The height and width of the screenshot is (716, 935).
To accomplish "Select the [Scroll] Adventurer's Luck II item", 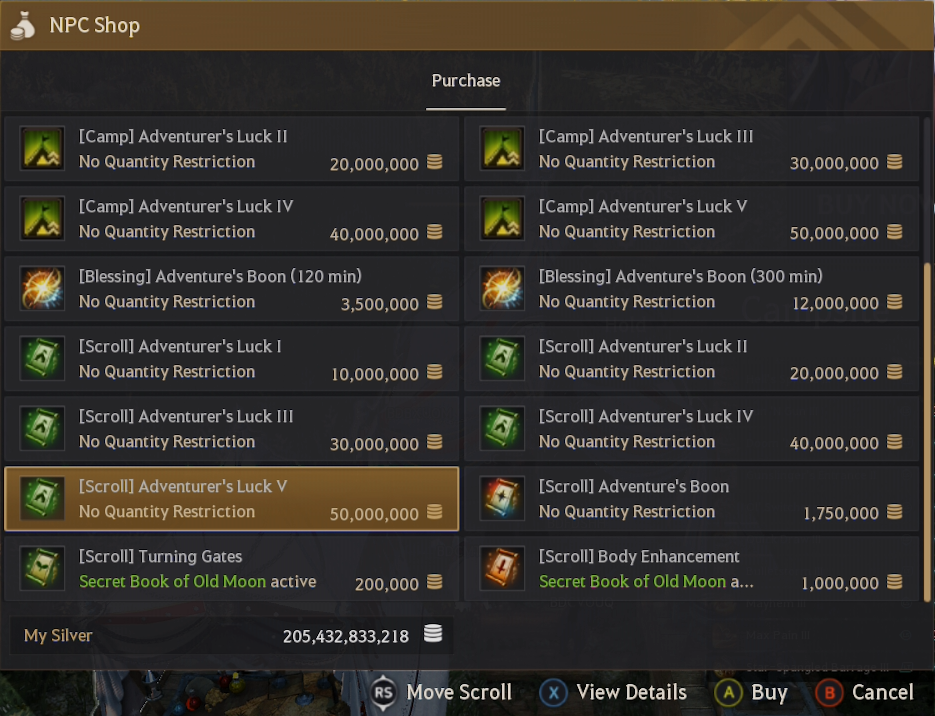I will point(691,359).
